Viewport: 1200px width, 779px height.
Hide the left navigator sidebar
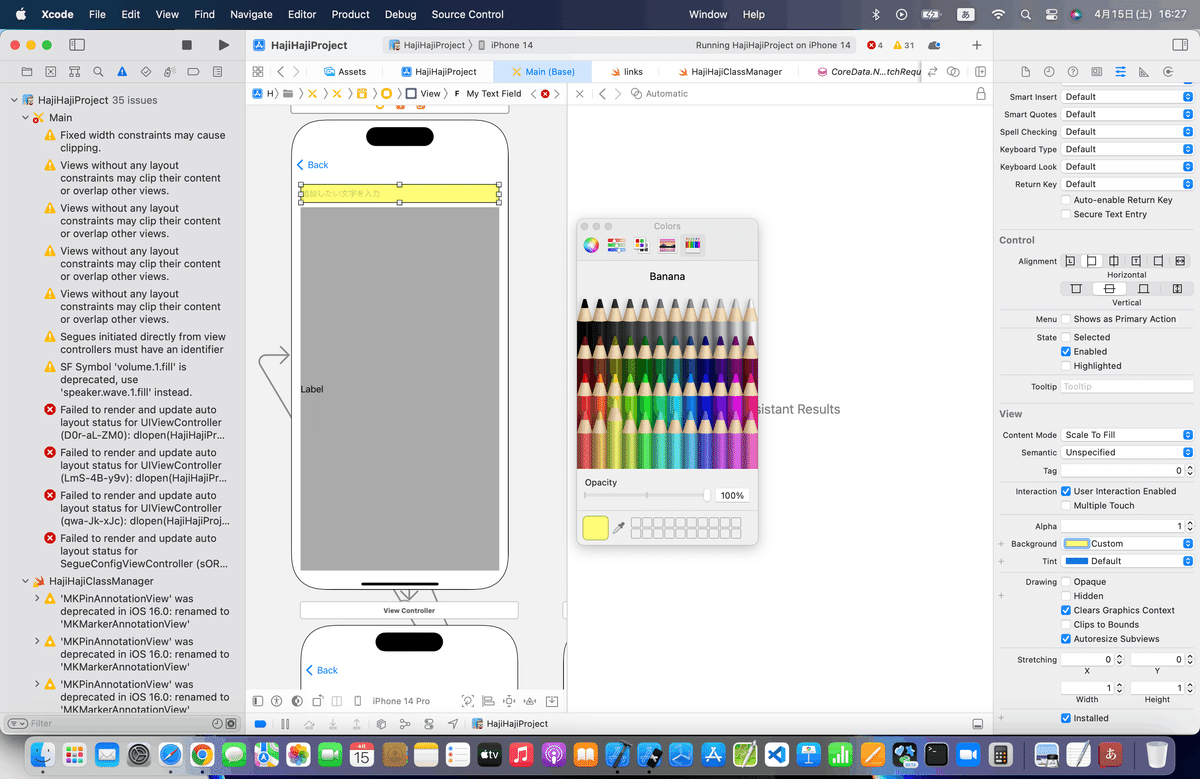coord(77,45)
